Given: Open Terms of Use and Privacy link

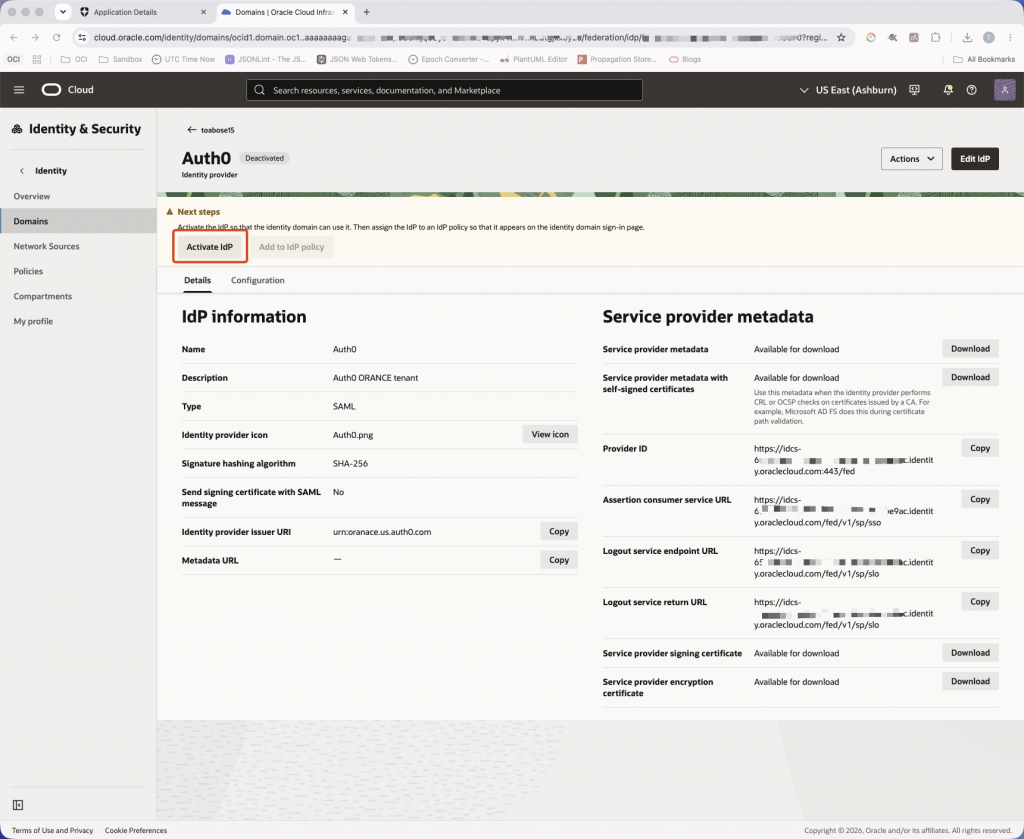Looking at the screenshot, I should coord(52,831).
